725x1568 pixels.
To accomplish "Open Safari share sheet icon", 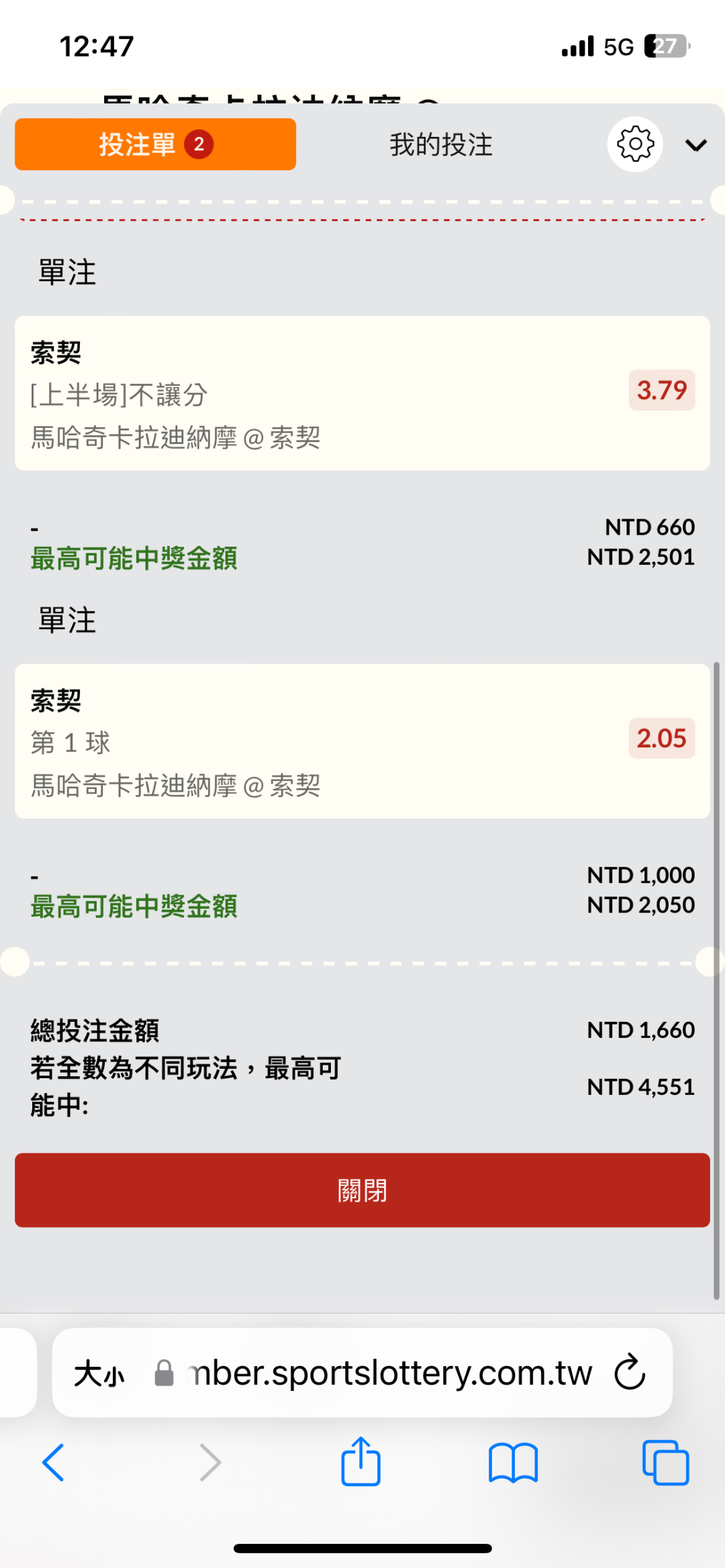I will click(x=361, y=1461).
